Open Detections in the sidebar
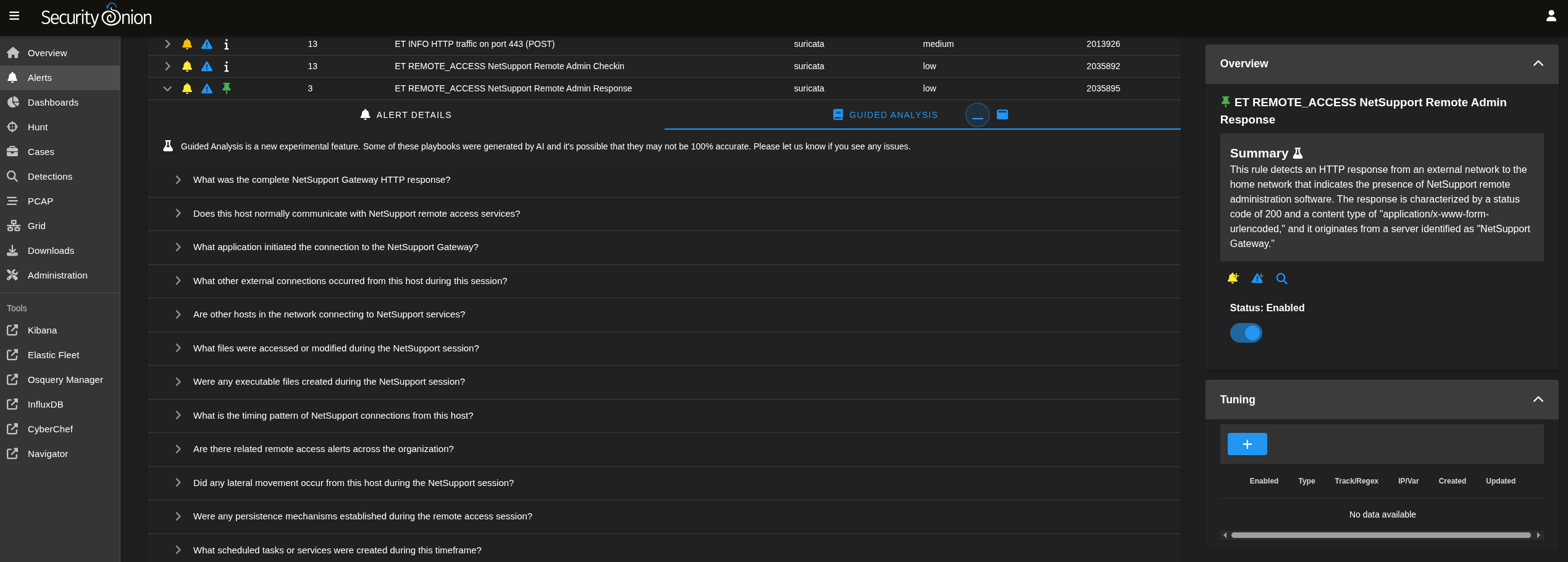 (60, 176)
